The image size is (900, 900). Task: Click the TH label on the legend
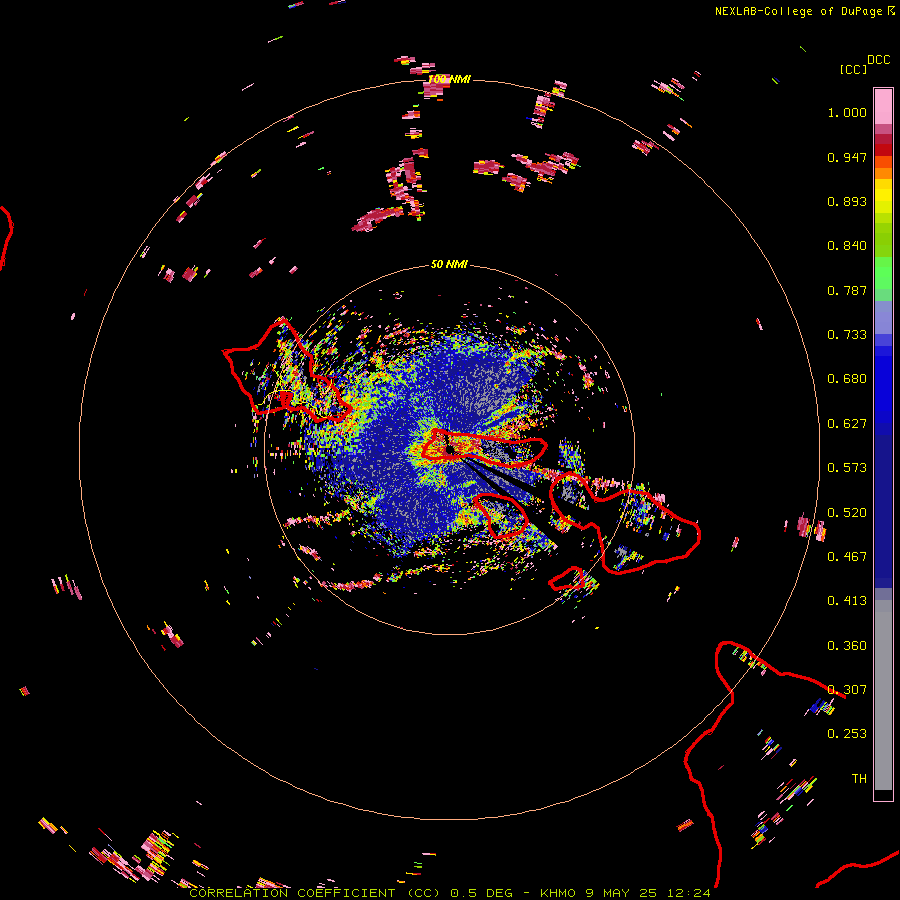click(x=859, y=779)
